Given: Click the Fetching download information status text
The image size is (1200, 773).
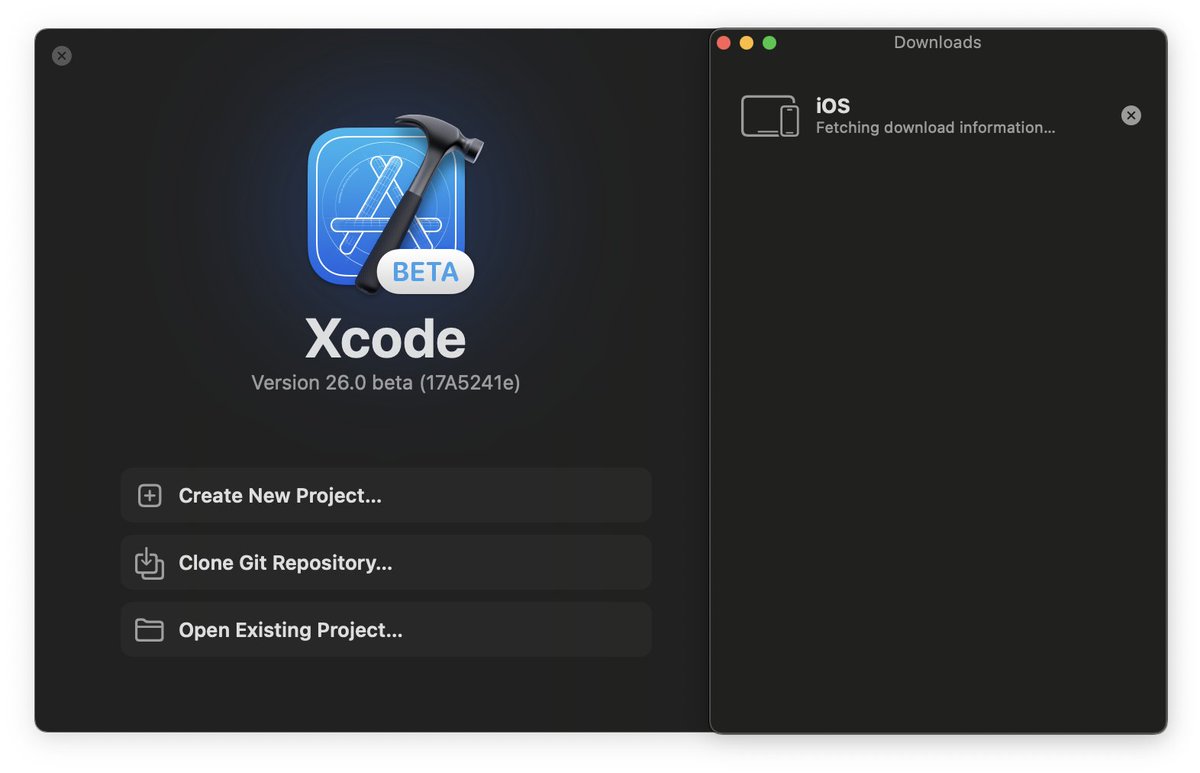Looking at the screenshot, I should point(935,127).
